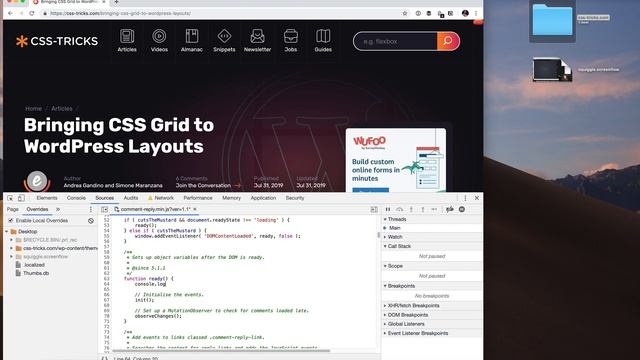Click the Articles breadcrumb link
The width and height of the screenshot is (640, 360).
(62, 109)
